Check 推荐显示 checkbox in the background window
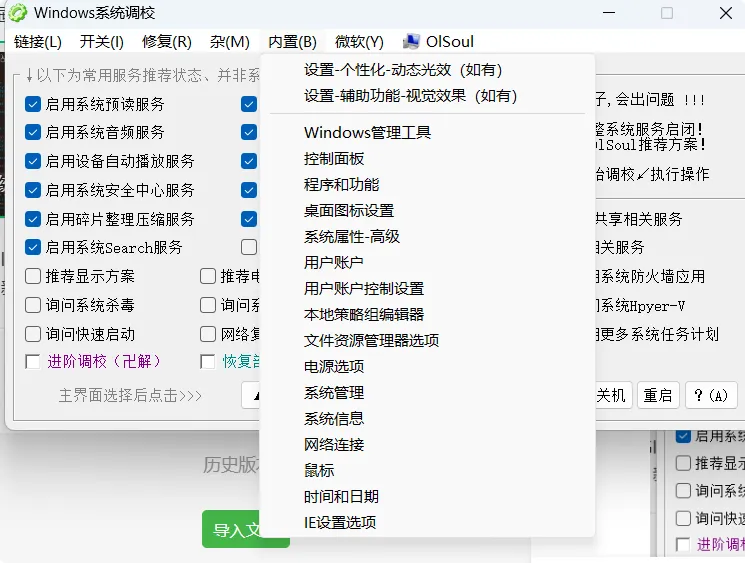 tap(683, 463)
